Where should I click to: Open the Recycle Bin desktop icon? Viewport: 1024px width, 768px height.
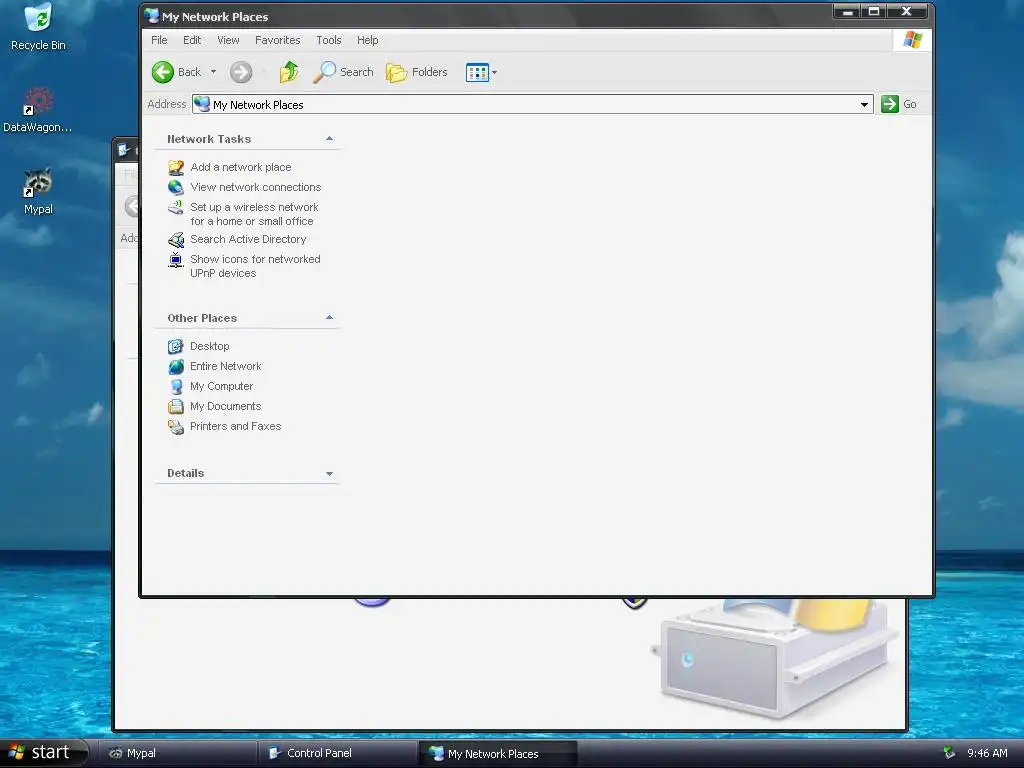tap(38, 27)
